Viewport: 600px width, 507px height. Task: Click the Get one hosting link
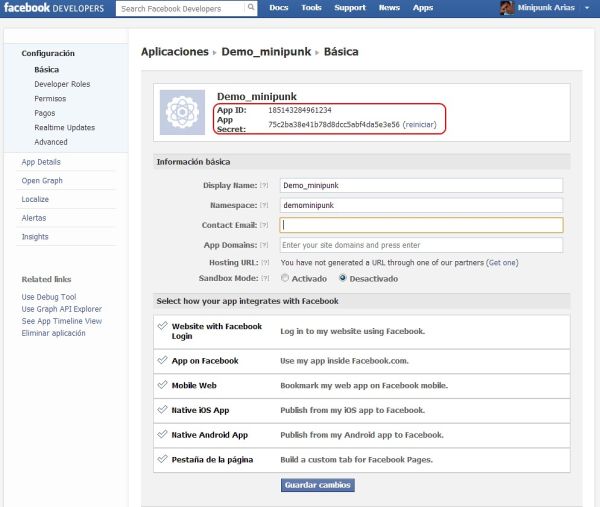[x=502, y=262]
